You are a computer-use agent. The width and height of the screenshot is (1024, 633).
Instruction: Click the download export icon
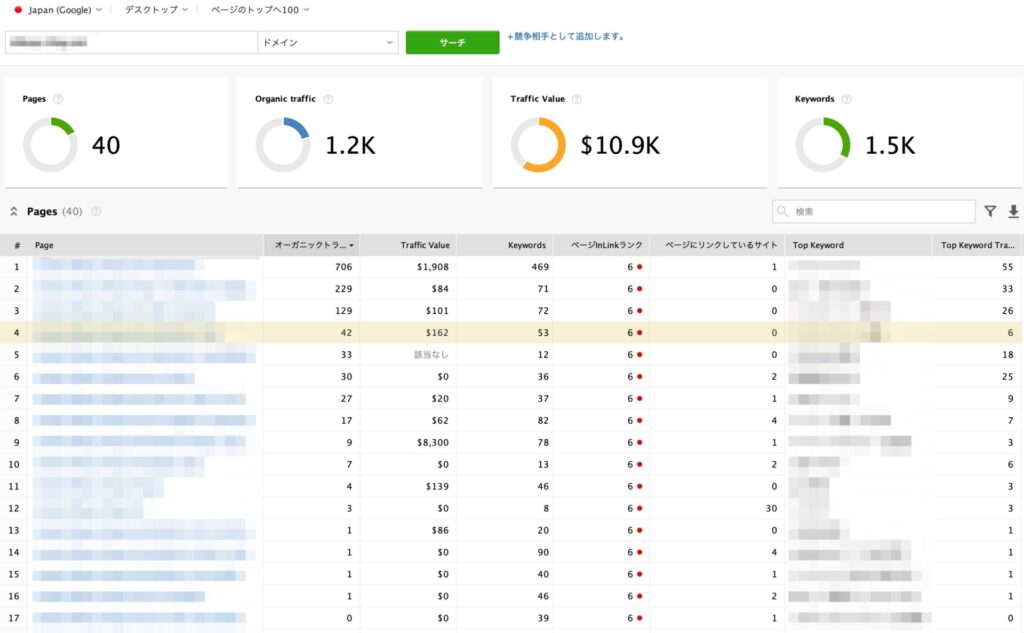(x=1014, y=211)
